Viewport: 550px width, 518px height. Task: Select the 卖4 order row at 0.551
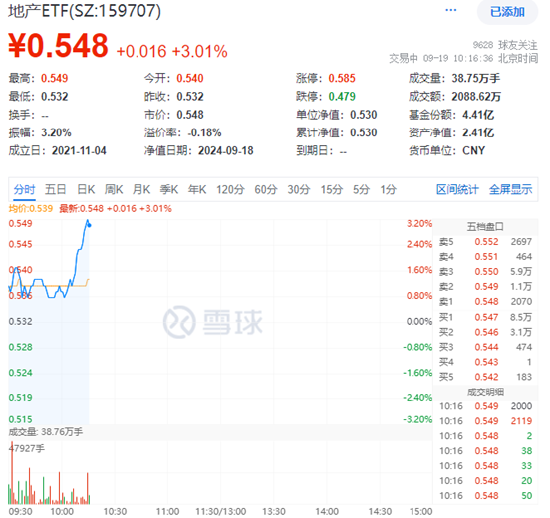pos(485,257)
